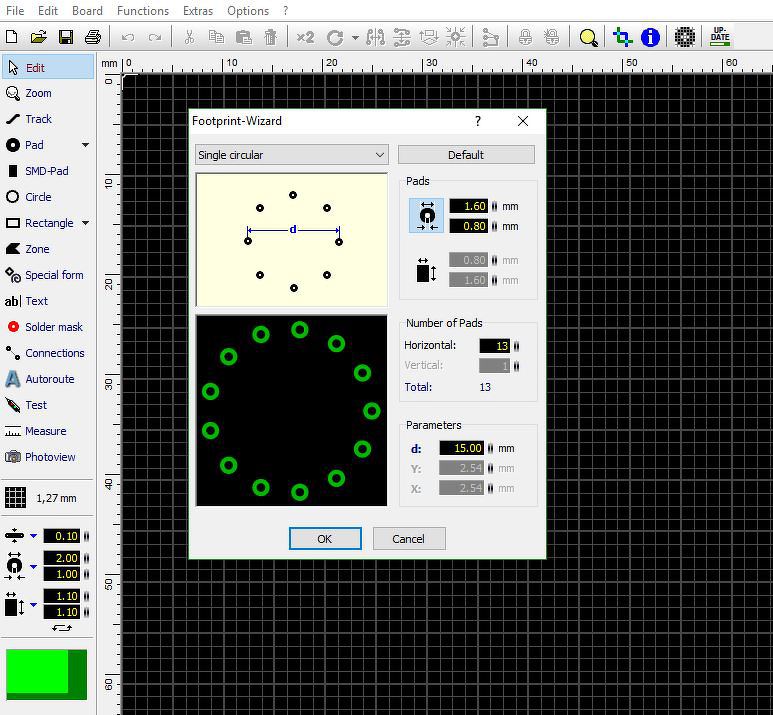Select the SMD-Pad tool
This screenshot has width=773, height=715.
tap(48, 171)
